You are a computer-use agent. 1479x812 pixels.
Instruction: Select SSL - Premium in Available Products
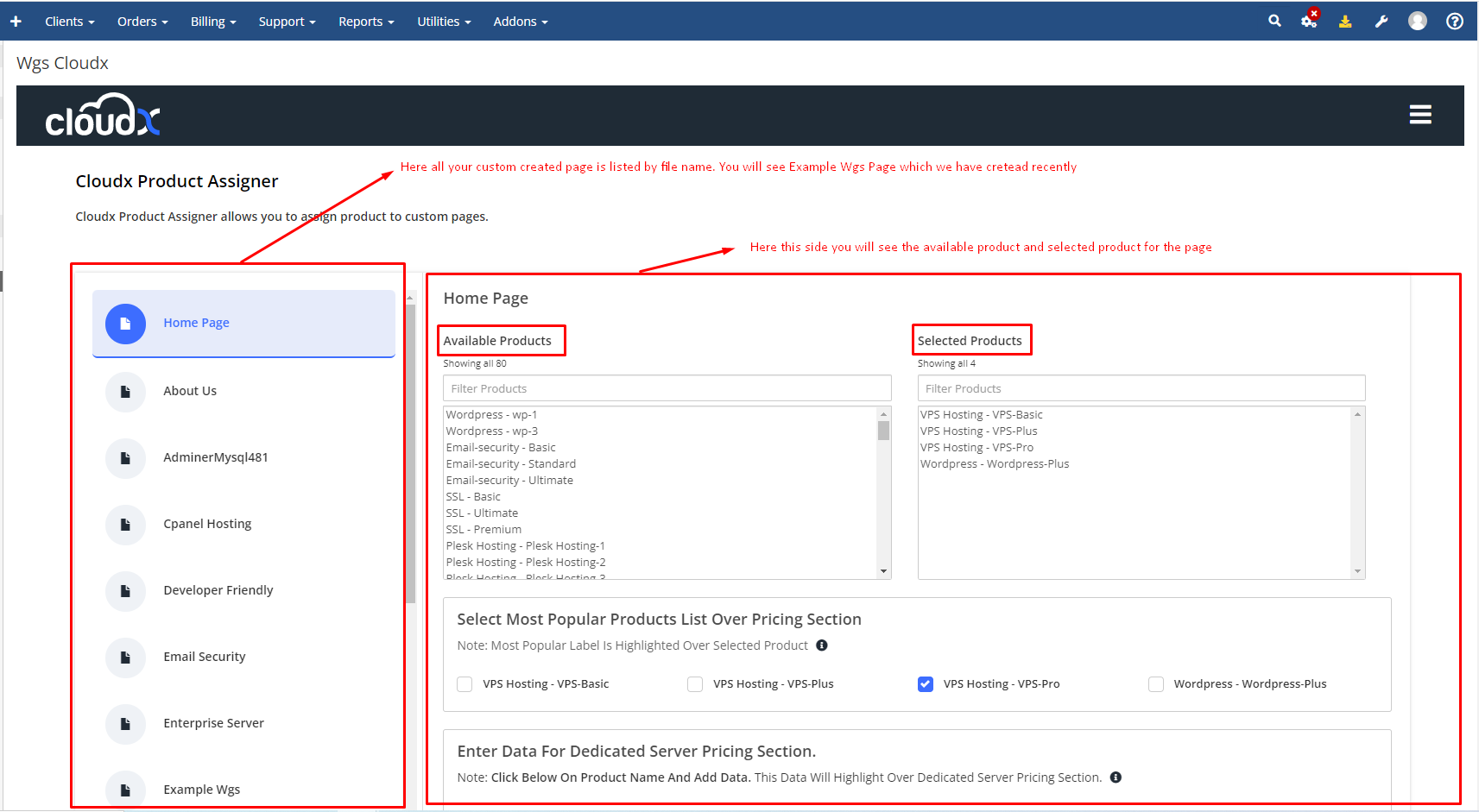tap(484, 529)
